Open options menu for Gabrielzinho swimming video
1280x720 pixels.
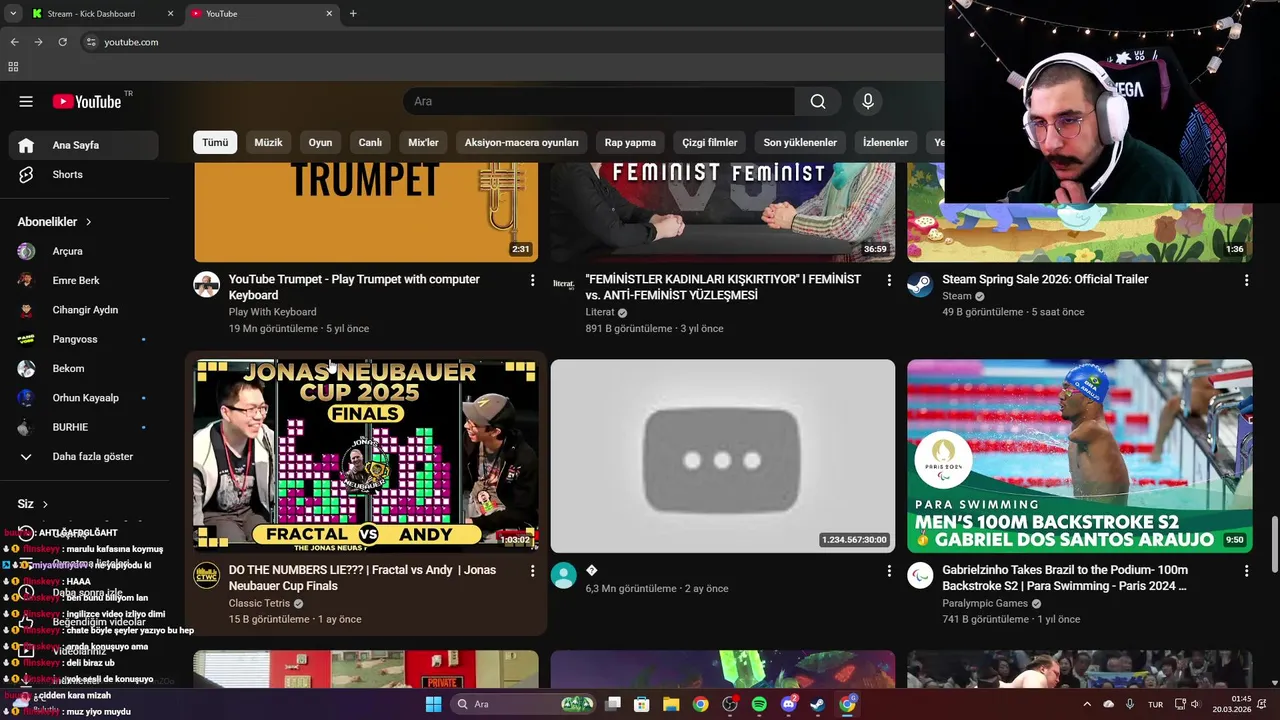pos(1246,571)
